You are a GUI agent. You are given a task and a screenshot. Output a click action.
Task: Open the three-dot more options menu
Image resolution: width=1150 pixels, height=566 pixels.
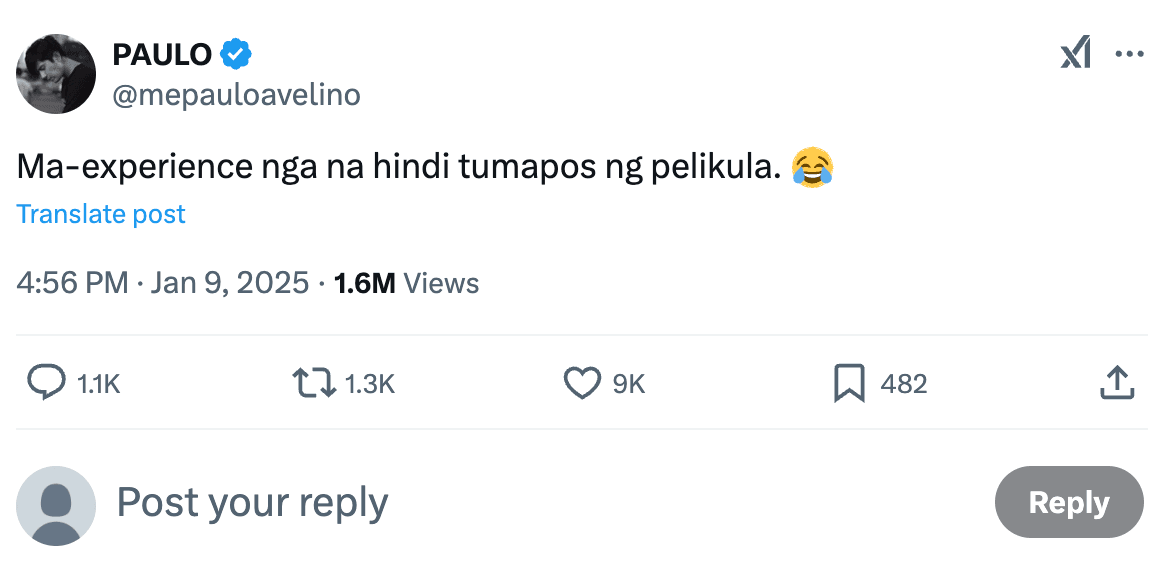[x=1128, y=53]
